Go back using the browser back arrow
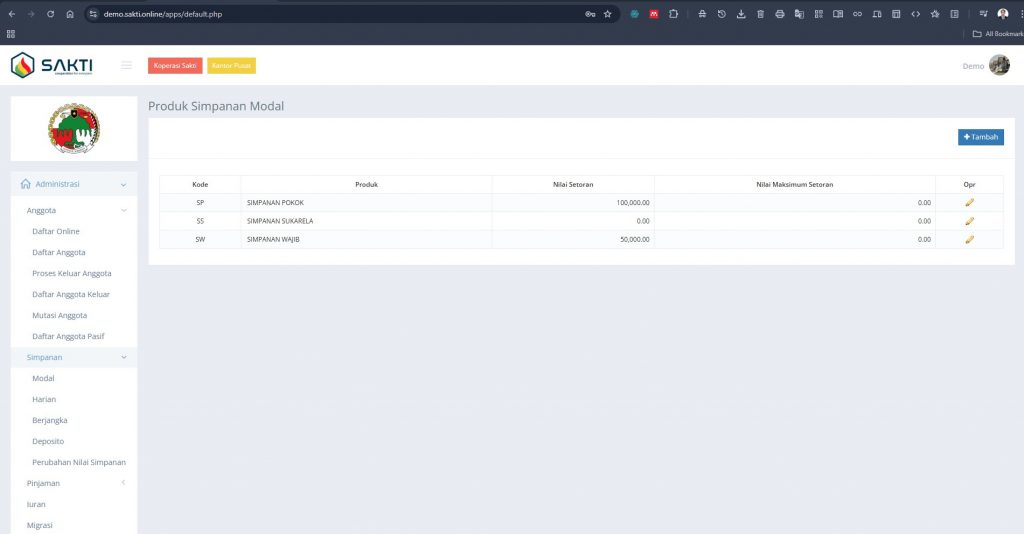Viewport: 1024px width, 534px height. (x=12, y=14)
